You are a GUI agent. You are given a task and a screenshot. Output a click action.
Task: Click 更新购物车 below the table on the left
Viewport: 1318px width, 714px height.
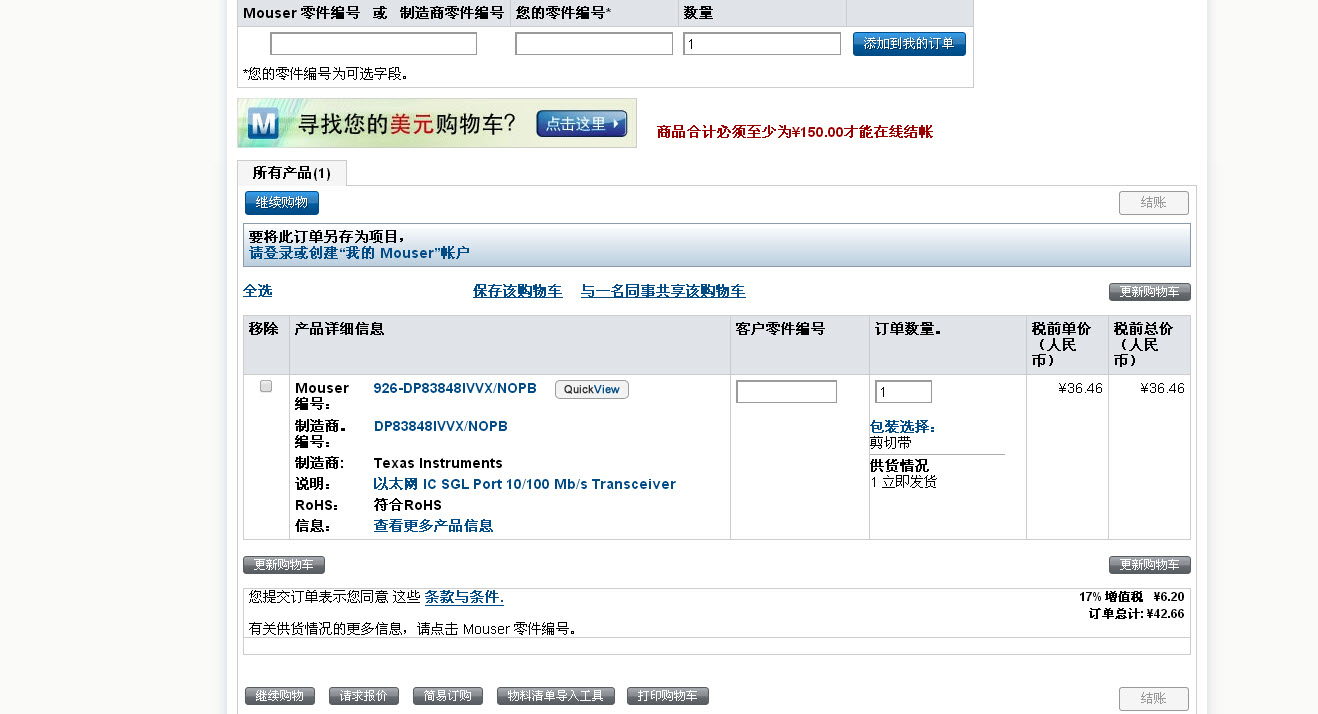pos(284,565)
